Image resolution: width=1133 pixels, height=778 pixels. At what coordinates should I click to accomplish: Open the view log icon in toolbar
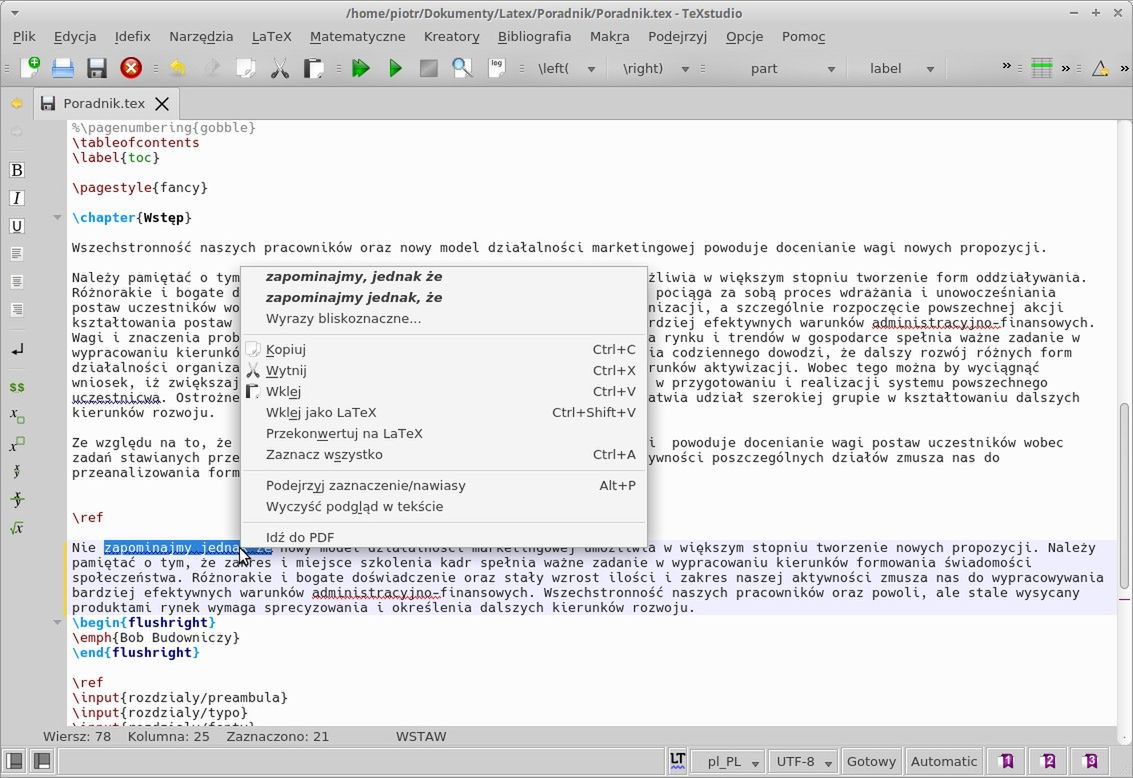coord(496,68)
